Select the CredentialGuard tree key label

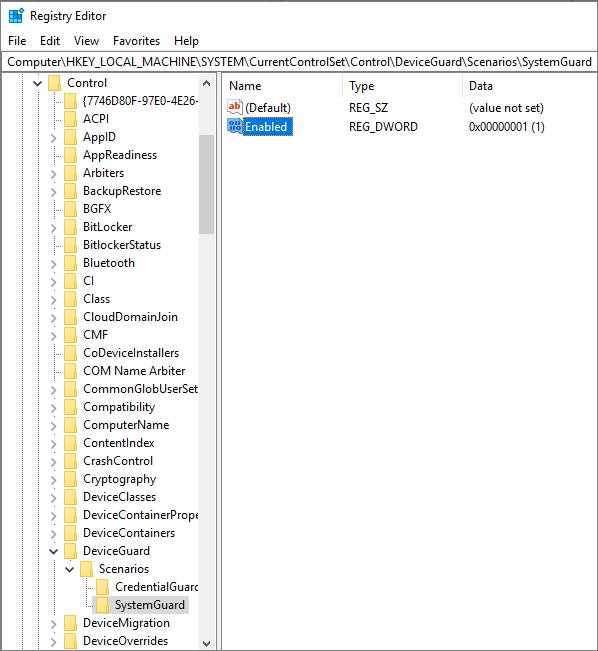157,587
